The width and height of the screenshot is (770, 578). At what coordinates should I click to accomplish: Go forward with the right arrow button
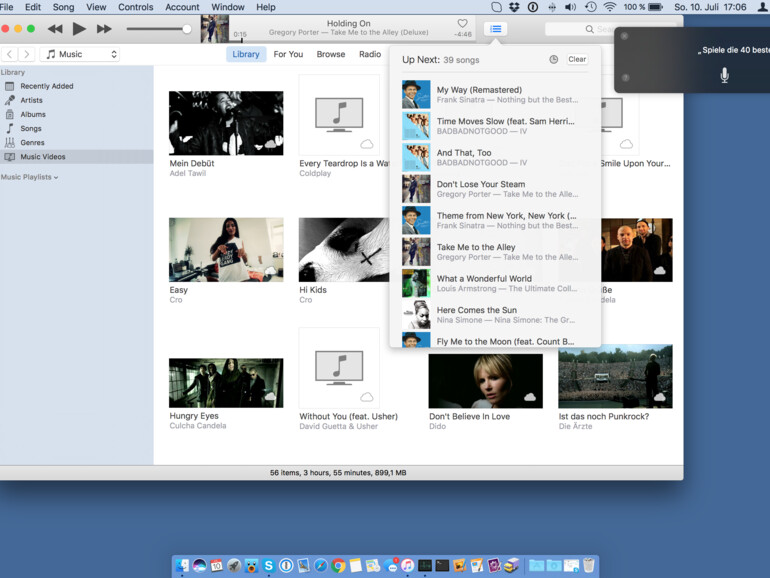(27, 54)
